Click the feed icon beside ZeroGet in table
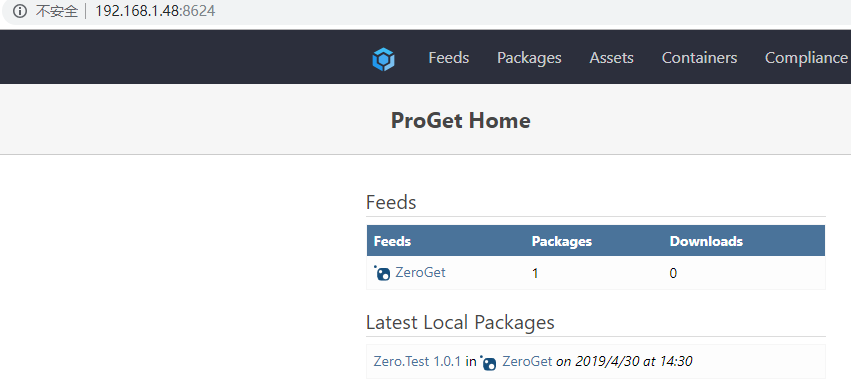Screen dimensions: 851x388 point(382,273)
